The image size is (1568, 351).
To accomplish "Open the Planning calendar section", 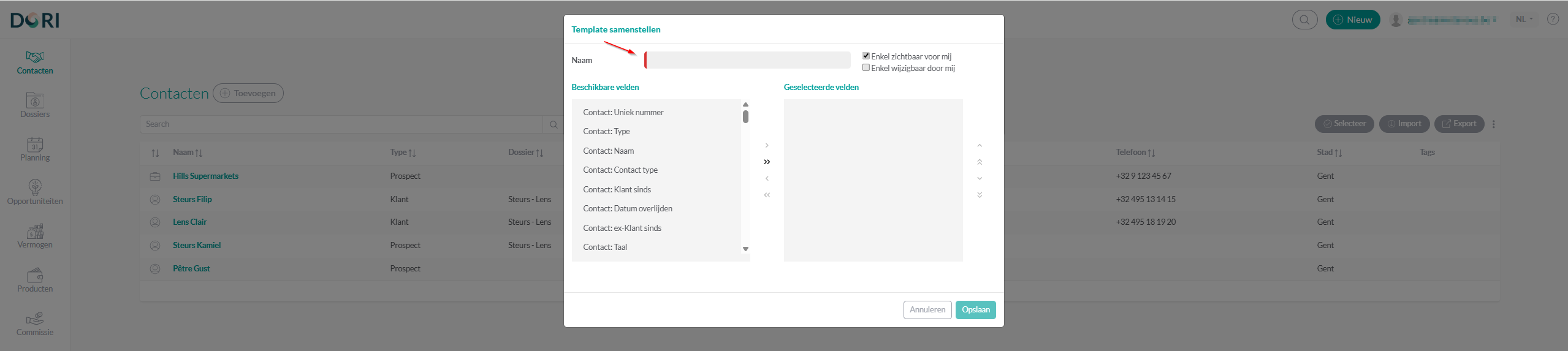I will click(35, 149).
